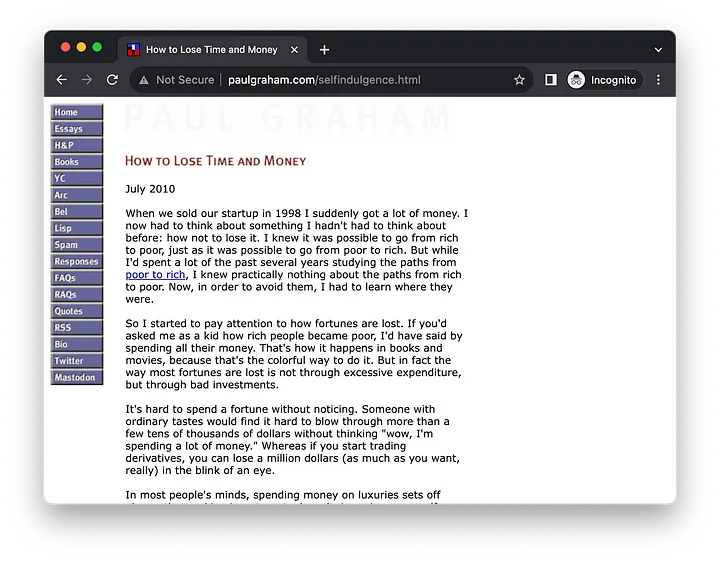The height and width of the screenshot is (562, 720).
Task: Open the Essays sidebar item
Action: coord(77,129)
